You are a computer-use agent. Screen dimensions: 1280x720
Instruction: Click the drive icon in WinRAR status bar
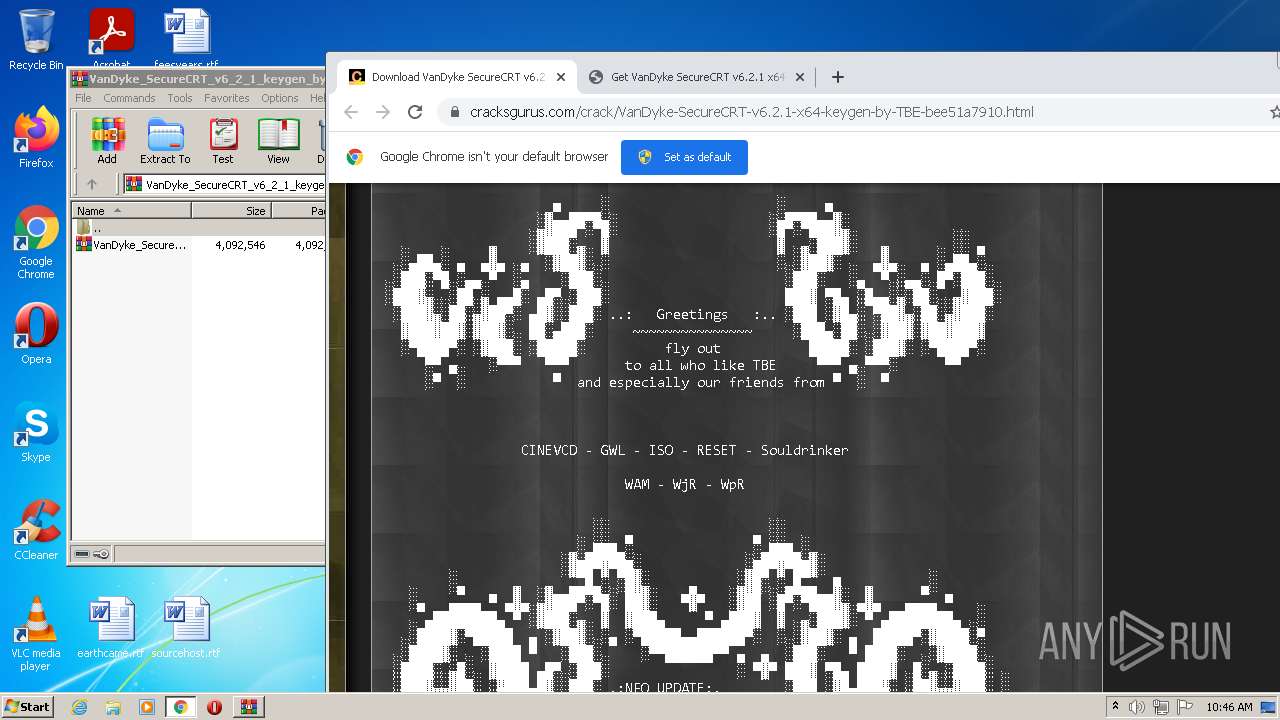(82, 554)
